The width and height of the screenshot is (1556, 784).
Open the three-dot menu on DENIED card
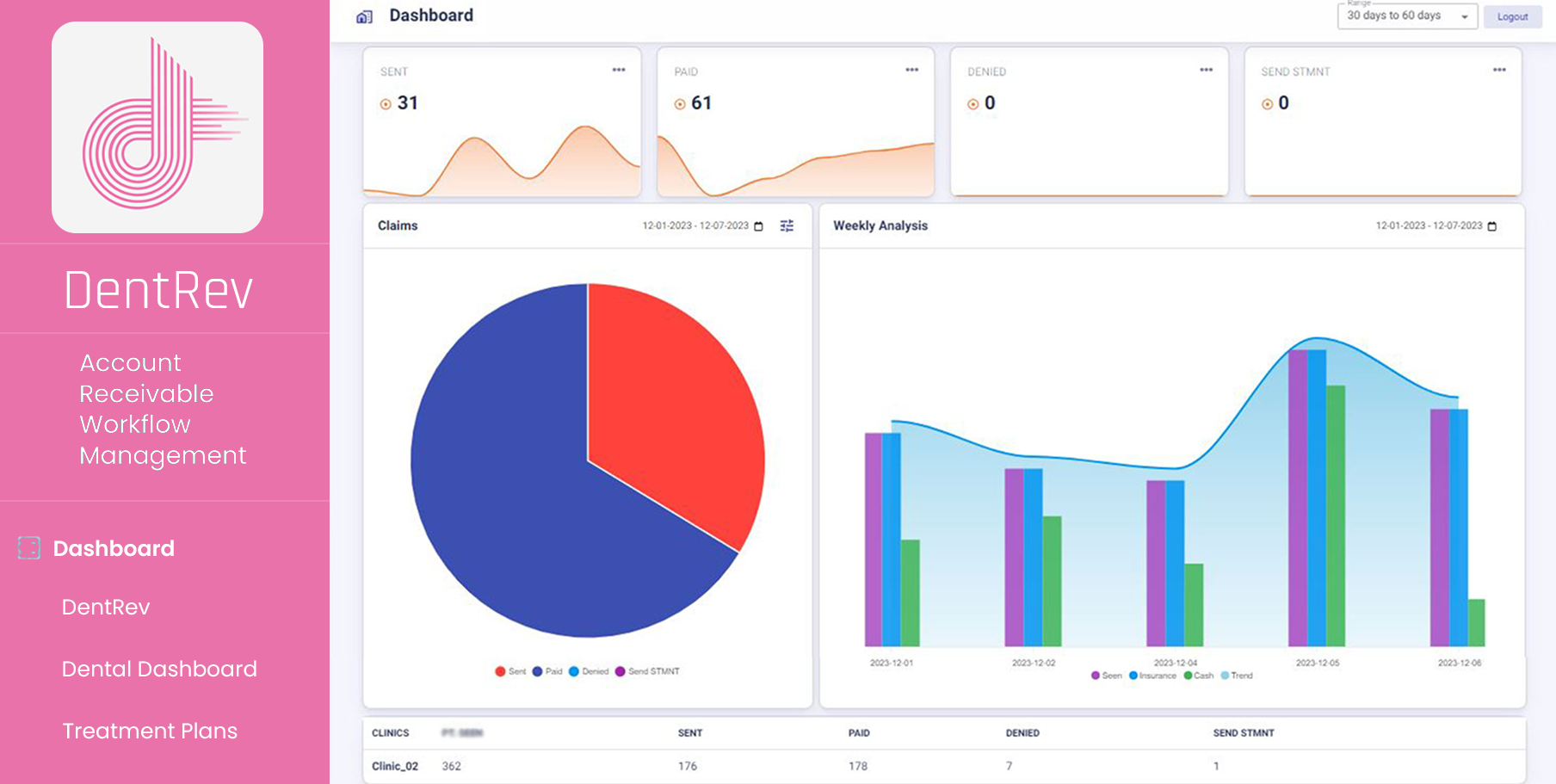1206,70
